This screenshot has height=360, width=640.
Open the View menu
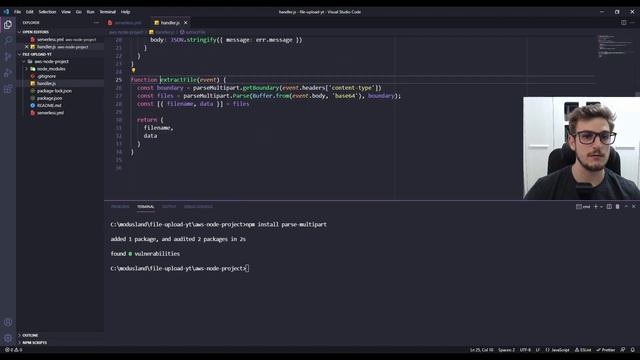pyautogui.click(x=66, y=12)
